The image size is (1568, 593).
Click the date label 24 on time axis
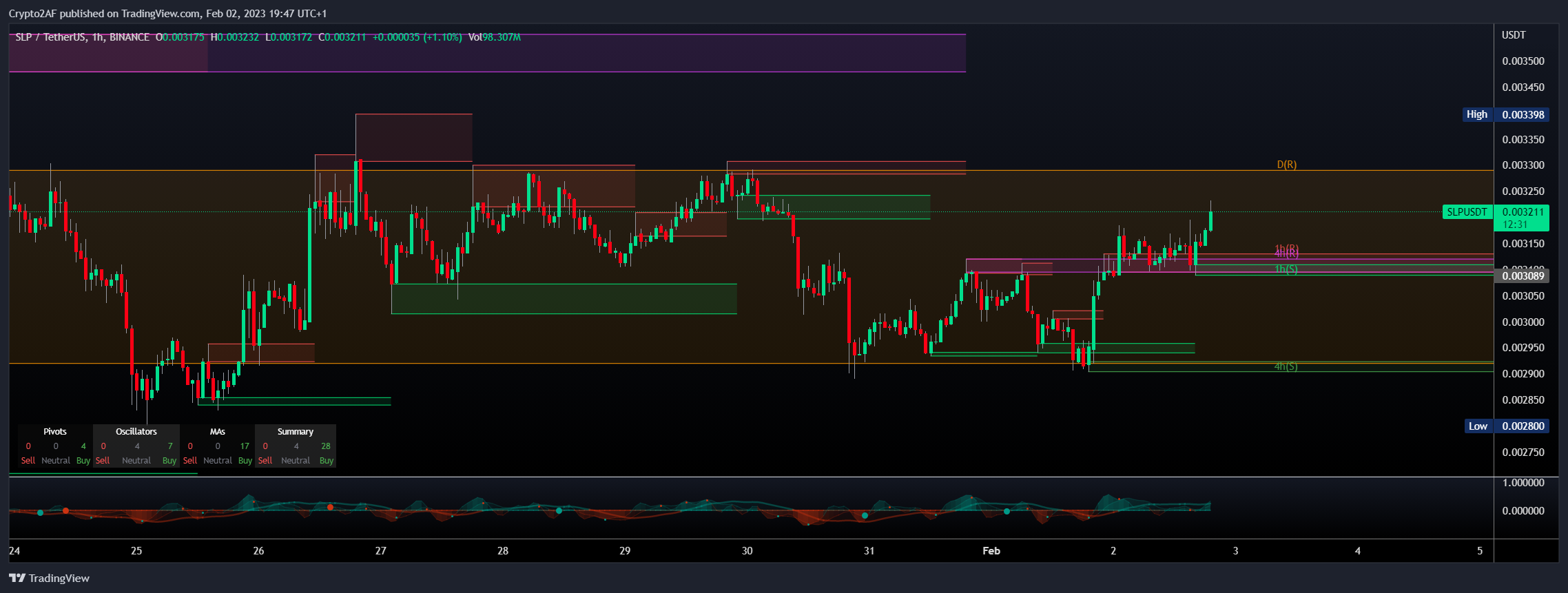pyautogui.click(x=14, y=551)
